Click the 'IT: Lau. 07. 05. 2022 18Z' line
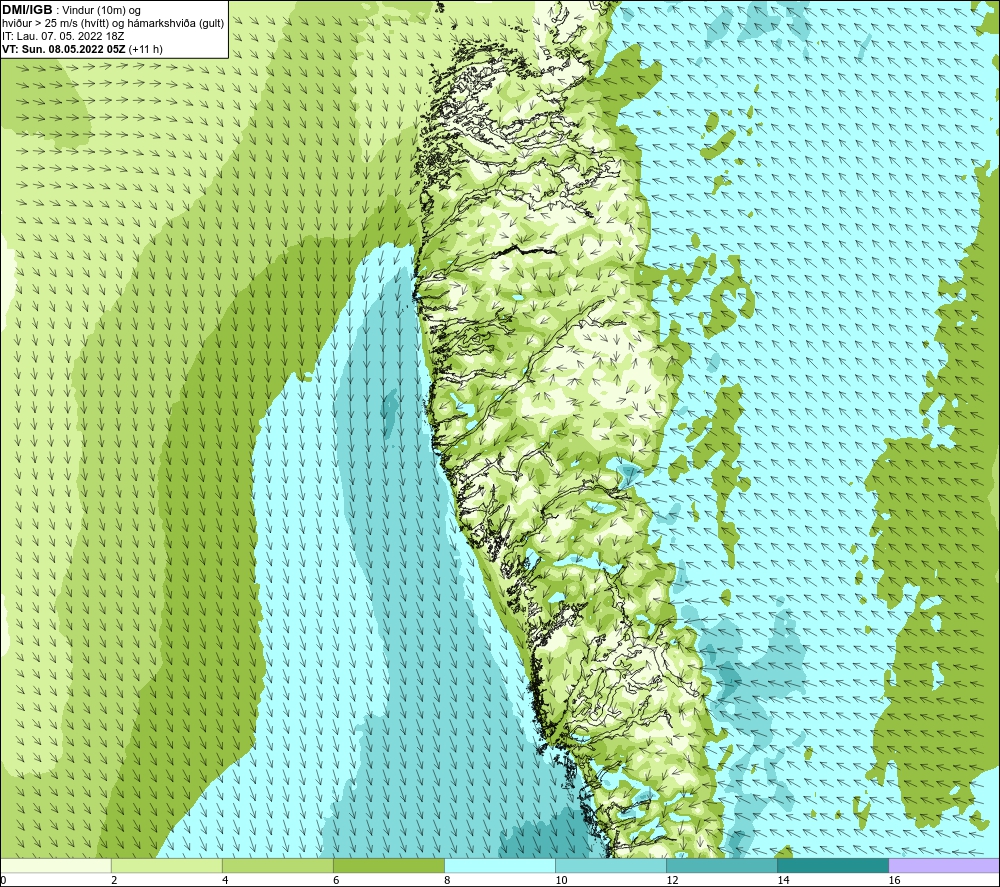Image resolution: width=1000 pixels, height=887 pixels. tap(63, 36)
